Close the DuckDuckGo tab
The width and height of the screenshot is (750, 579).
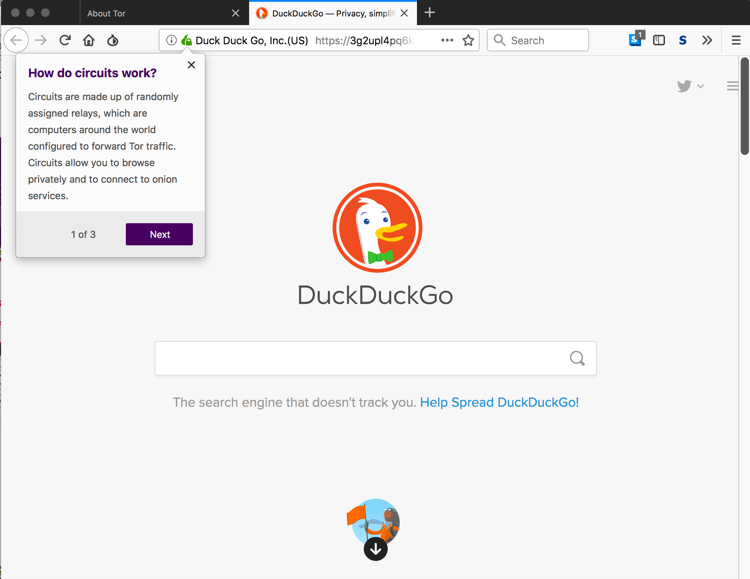(404, 13)
